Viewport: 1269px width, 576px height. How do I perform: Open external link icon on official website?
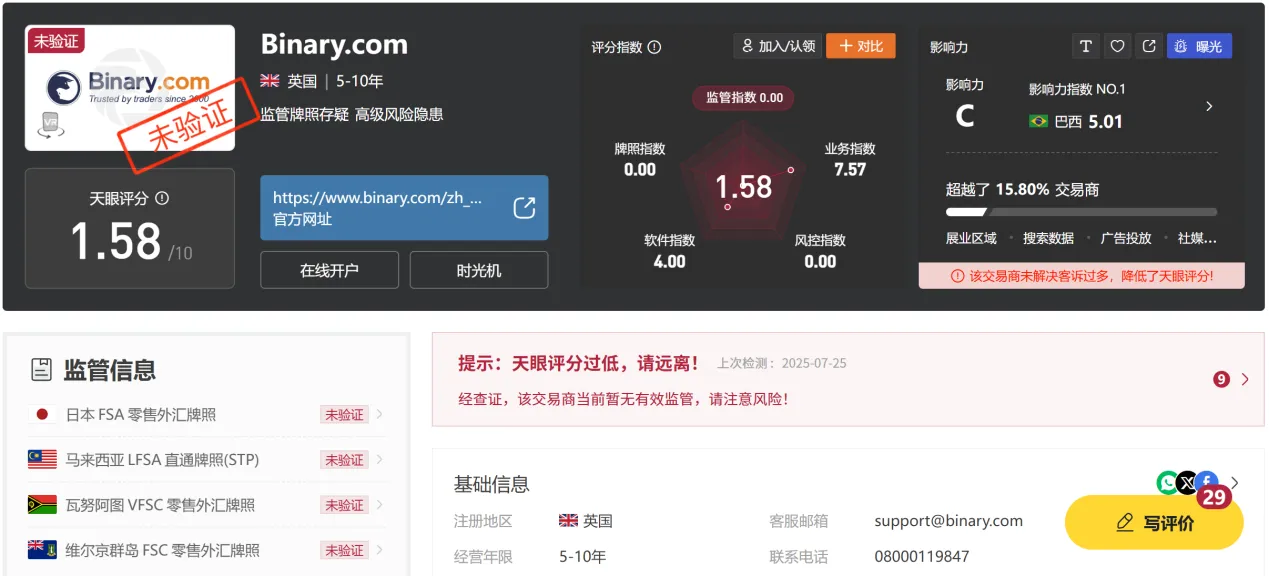(x=524, y=207)
